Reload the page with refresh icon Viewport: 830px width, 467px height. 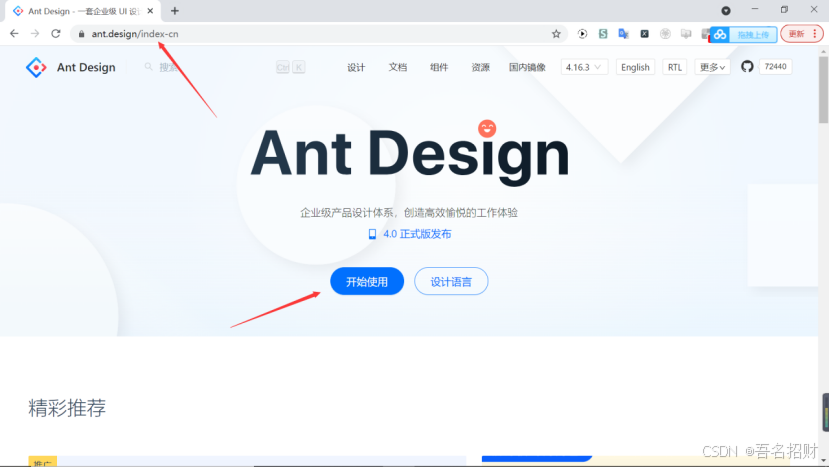pos(56,33)
